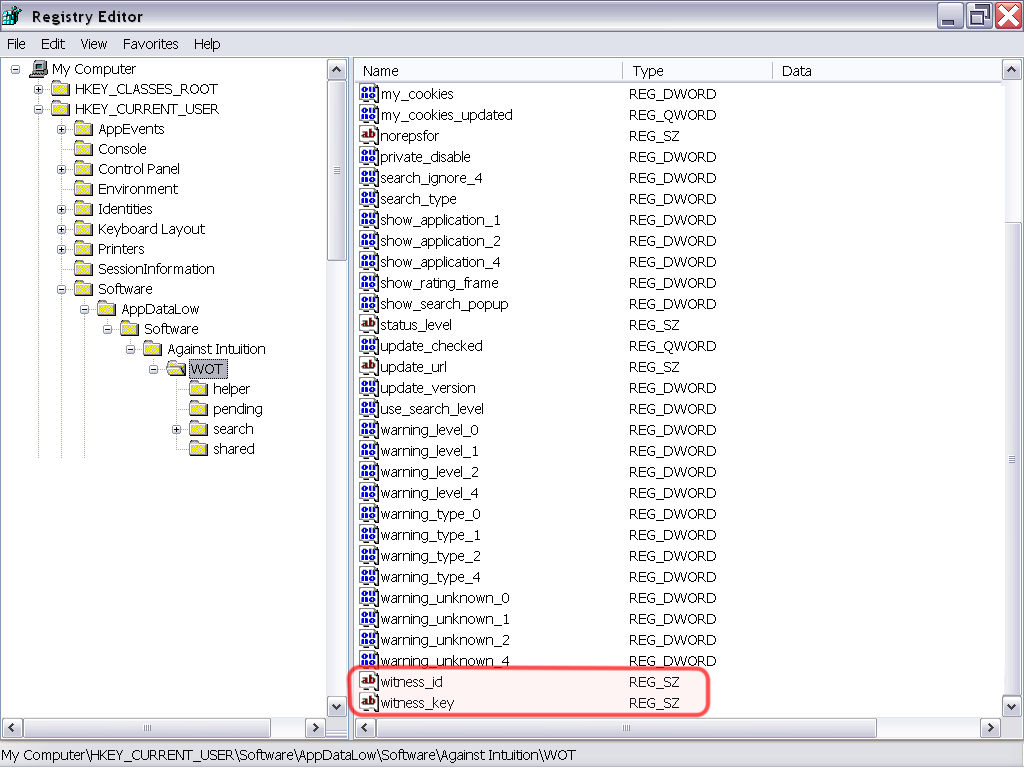Sort values by Type column header
The height and width of the screenshot is (768, 1024).
coord(697,71)
